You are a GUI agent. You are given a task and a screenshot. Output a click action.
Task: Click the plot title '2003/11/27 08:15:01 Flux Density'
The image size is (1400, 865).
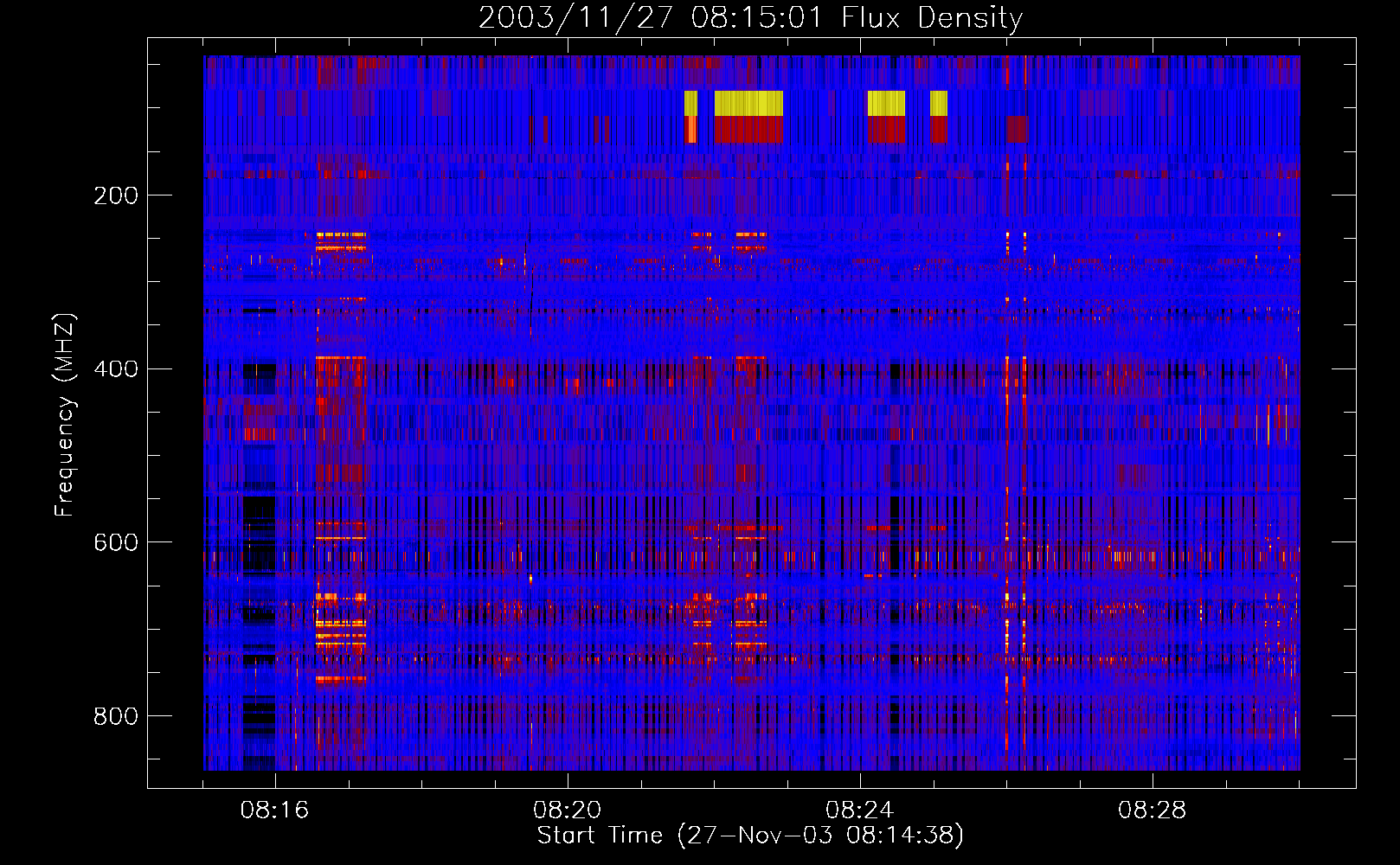coord(750,17)
